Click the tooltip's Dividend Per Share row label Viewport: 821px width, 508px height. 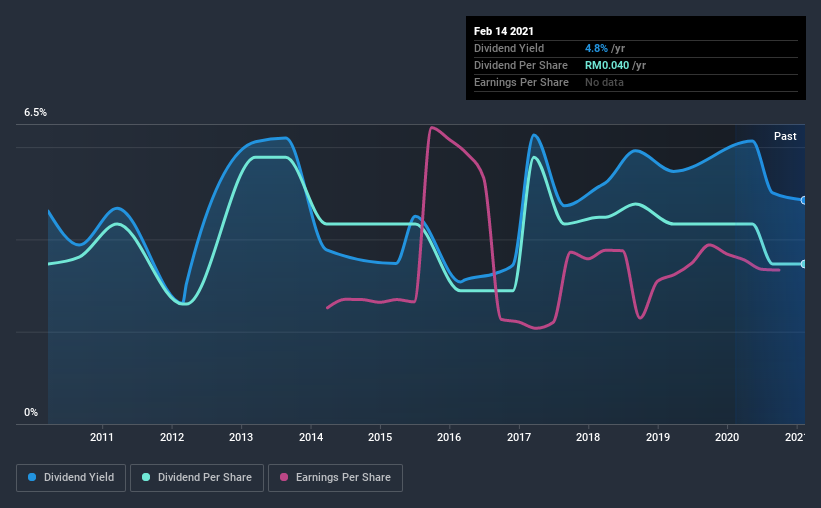520,65
